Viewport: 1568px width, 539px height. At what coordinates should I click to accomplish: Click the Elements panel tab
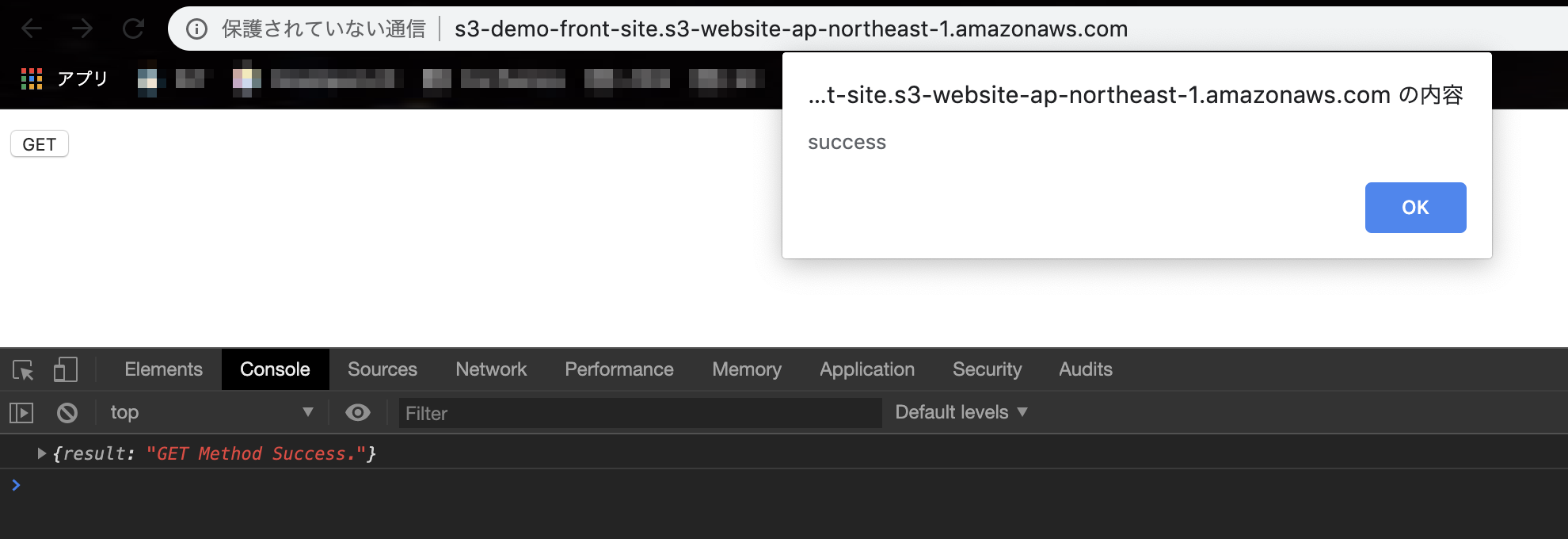pos(162,369)
